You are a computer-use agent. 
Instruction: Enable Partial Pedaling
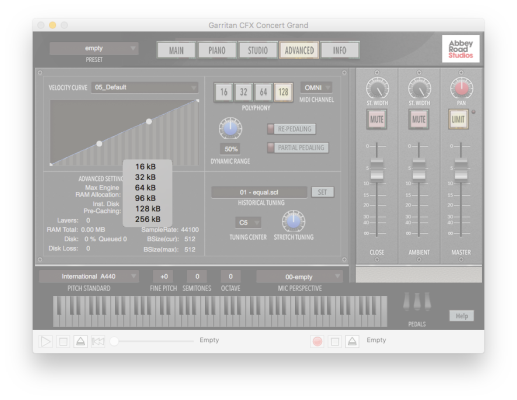(x=298, y=148)
